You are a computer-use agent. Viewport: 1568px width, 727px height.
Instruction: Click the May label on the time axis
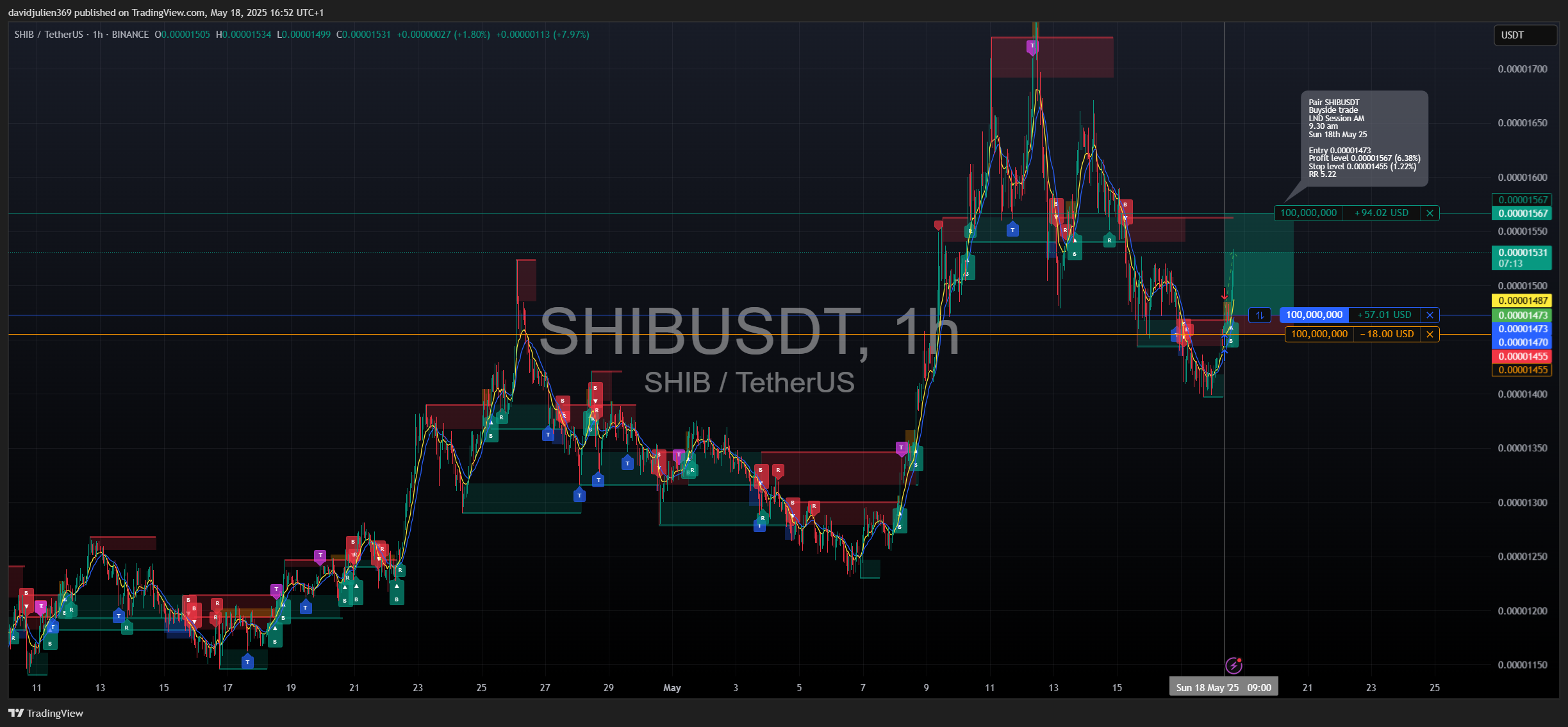(672, 688)
